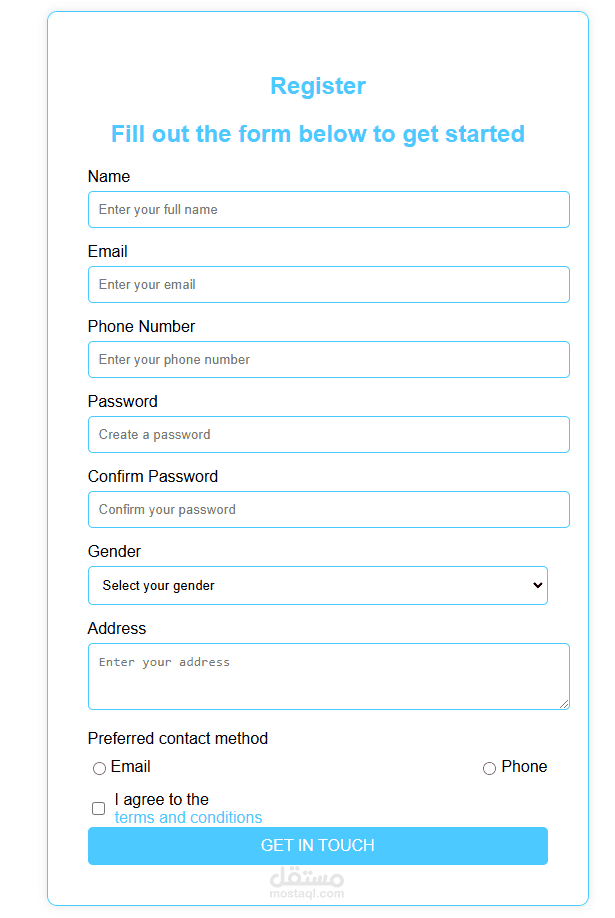Select the Password field

coord(328,435)
